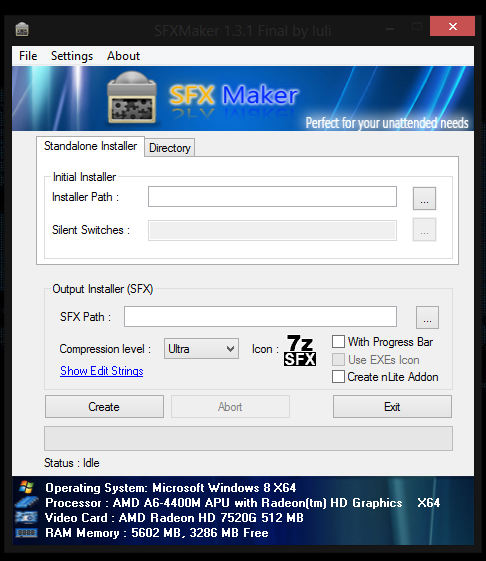Open the Settings menu
Viewport: 486px width, 561px height.
[x=72, y=56]
